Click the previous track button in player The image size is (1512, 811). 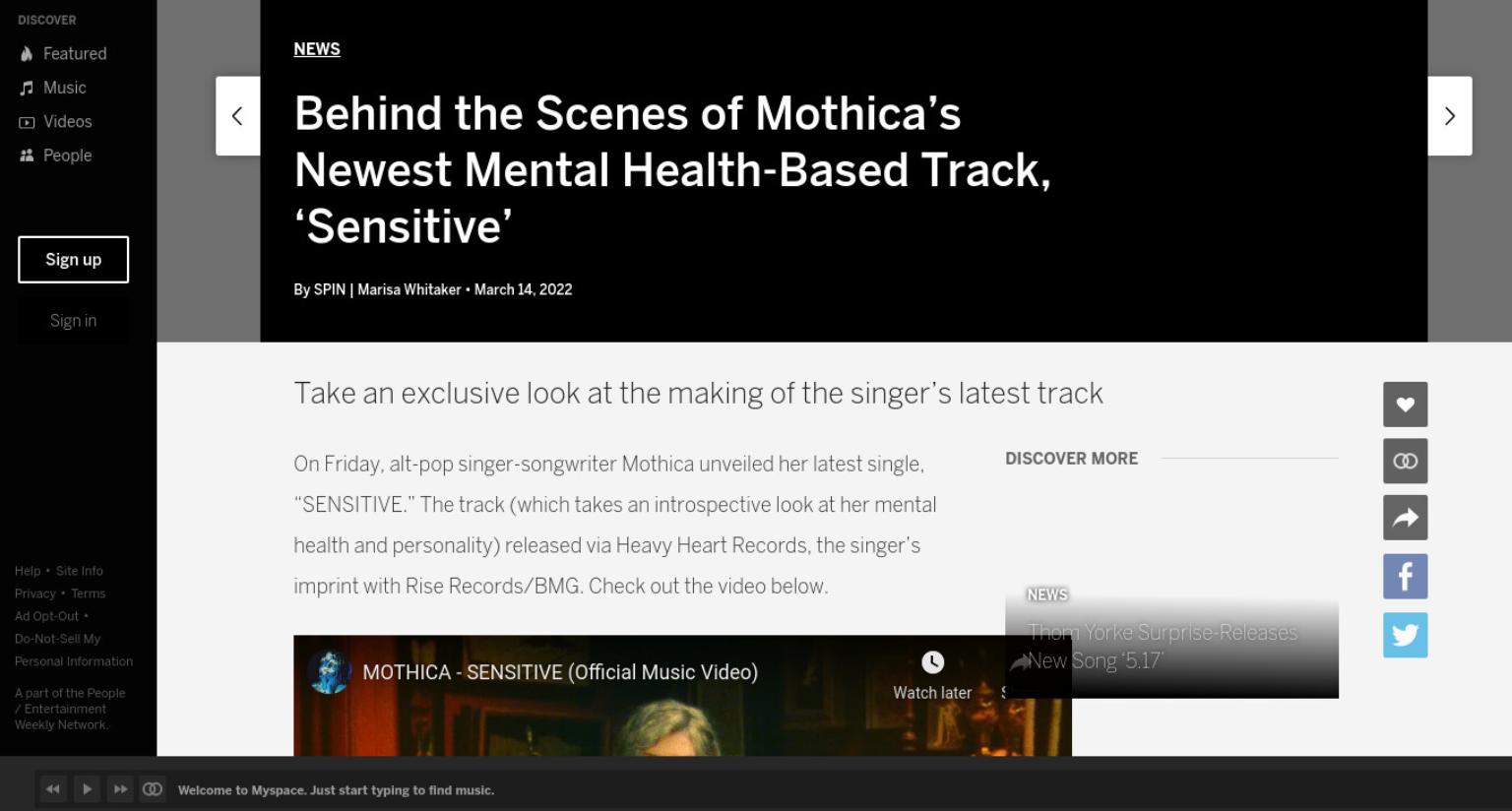[53, 789]
